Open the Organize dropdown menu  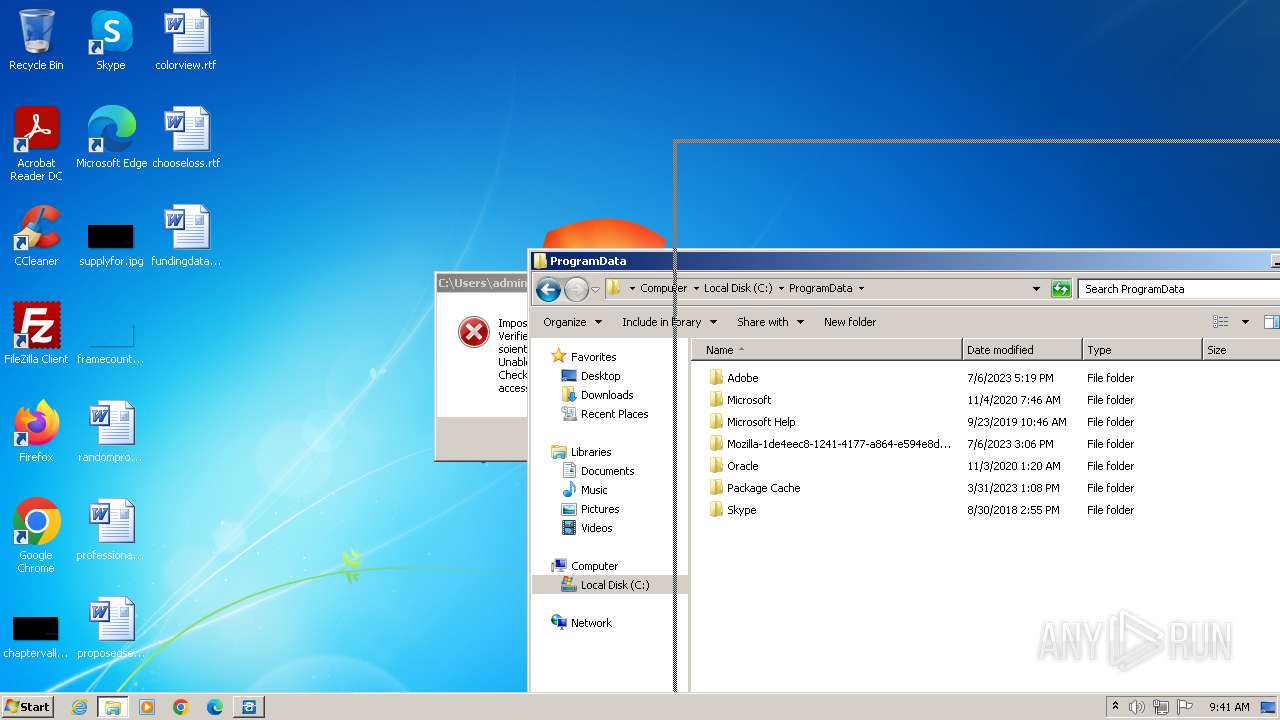pos(572,322)
